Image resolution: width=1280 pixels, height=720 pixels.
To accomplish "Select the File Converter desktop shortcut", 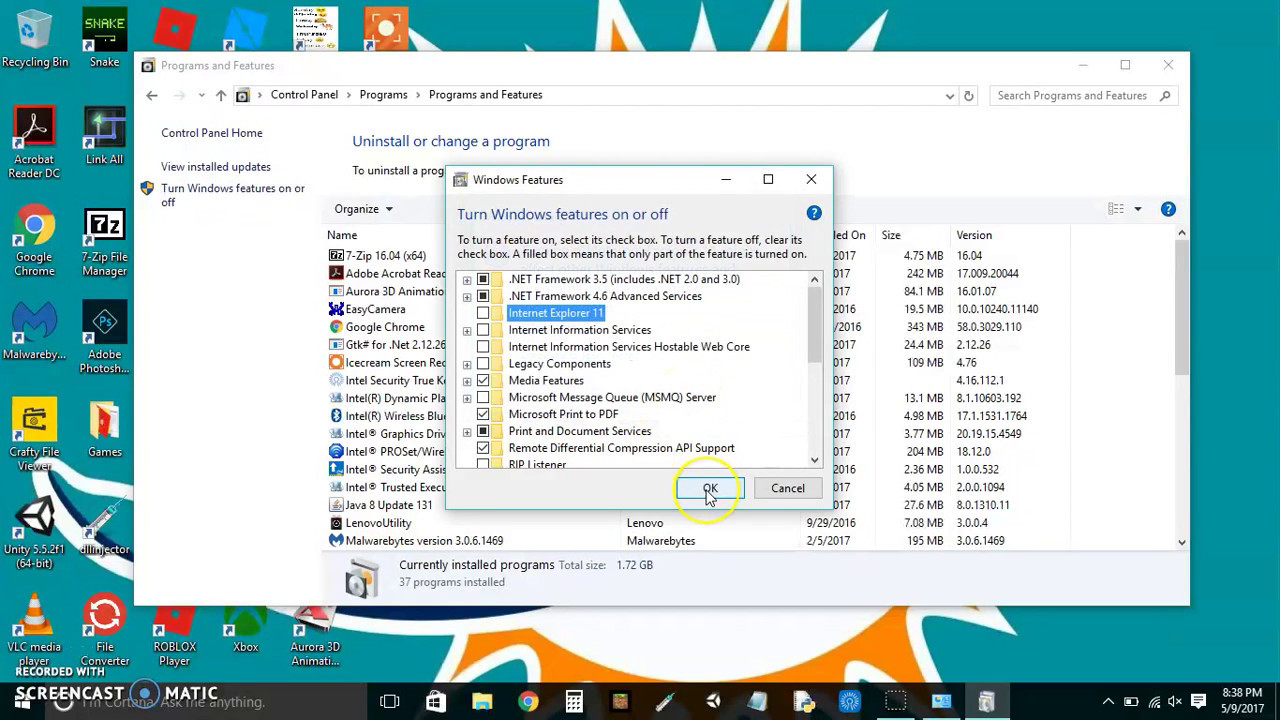I will 104,630.
